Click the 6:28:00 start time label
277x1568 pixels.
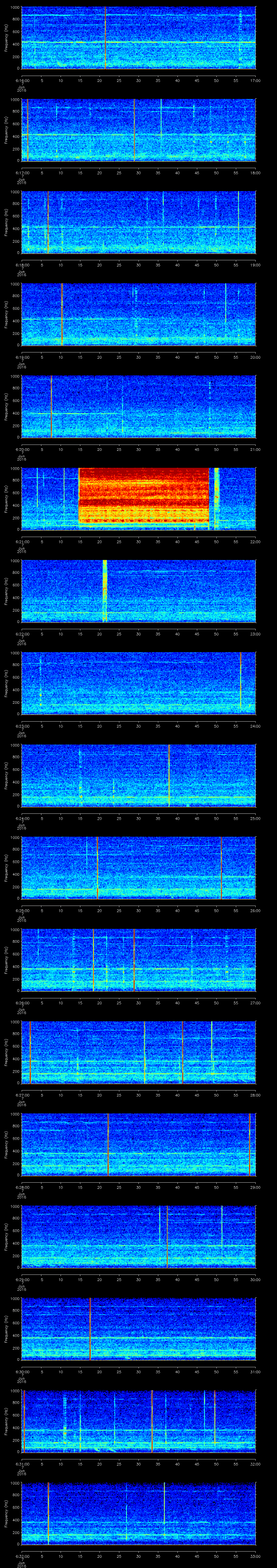tap(22, 1187)
